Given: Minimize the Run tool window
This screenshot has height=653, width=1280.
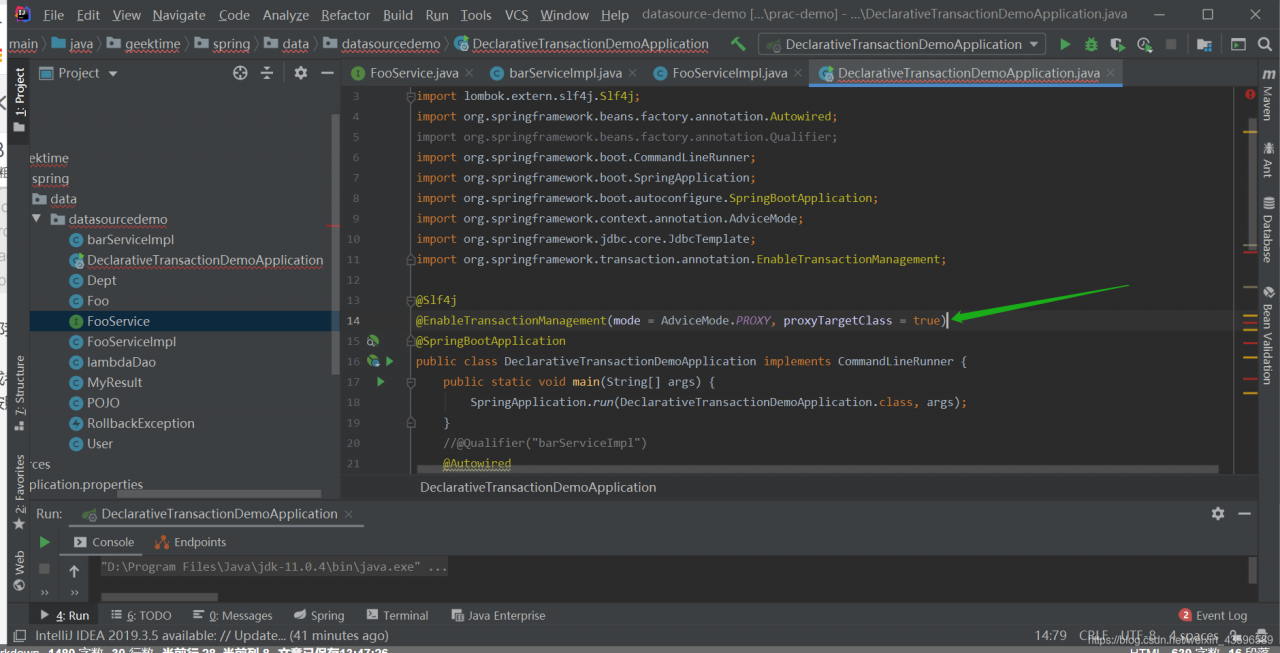Looking at the screenshot, I should pos(1245,513).
